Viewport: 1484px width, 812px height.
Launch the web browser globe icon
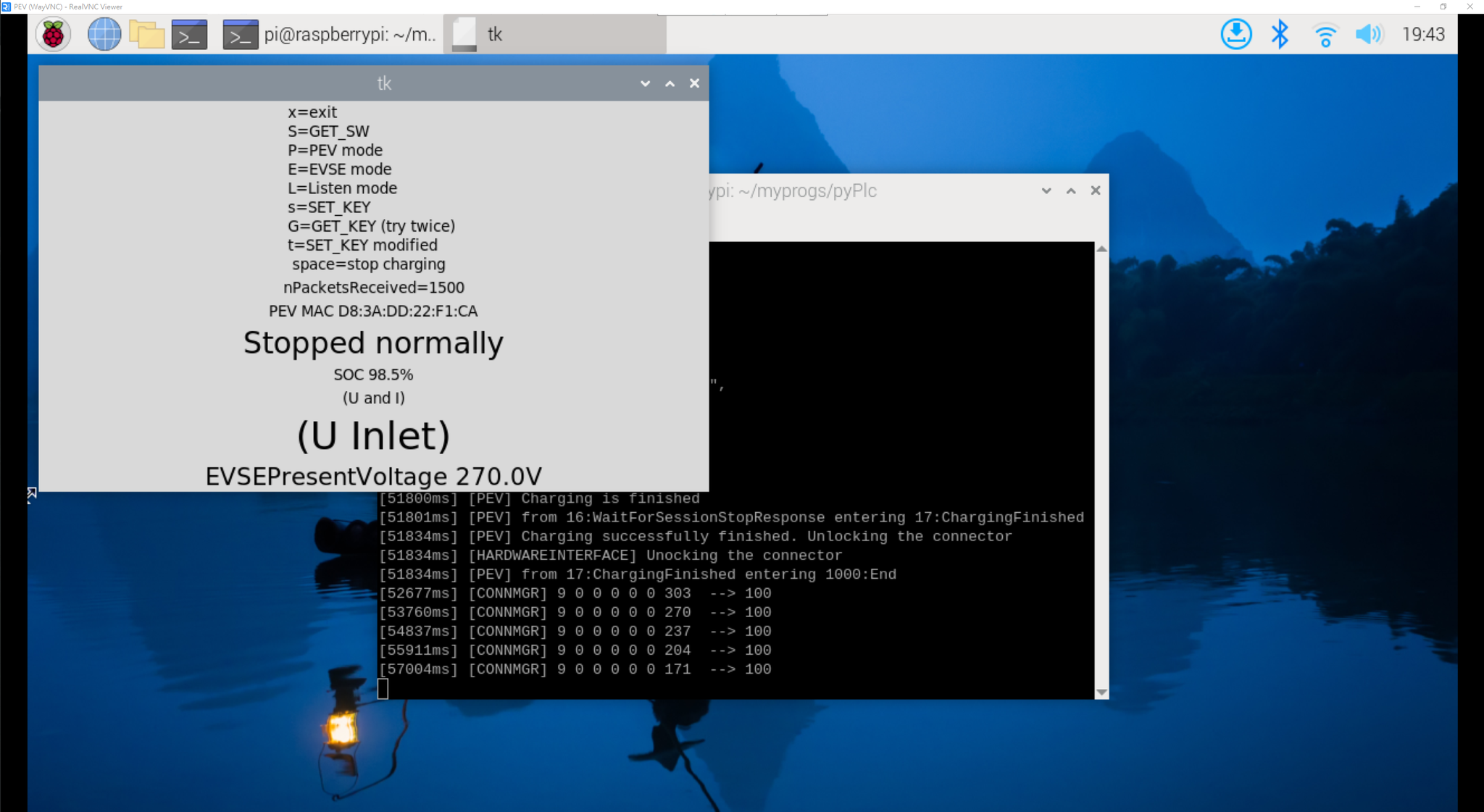coord(104,34)
